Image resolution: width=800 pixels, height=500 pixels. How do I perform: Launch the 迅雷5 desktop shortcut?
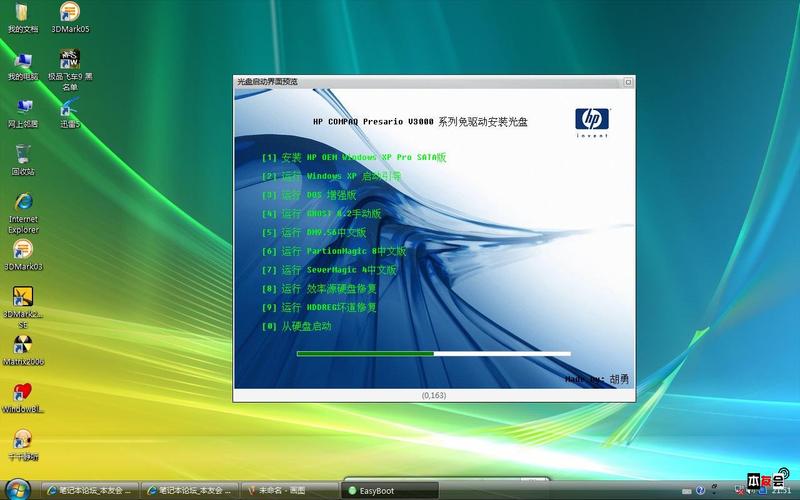70,113
